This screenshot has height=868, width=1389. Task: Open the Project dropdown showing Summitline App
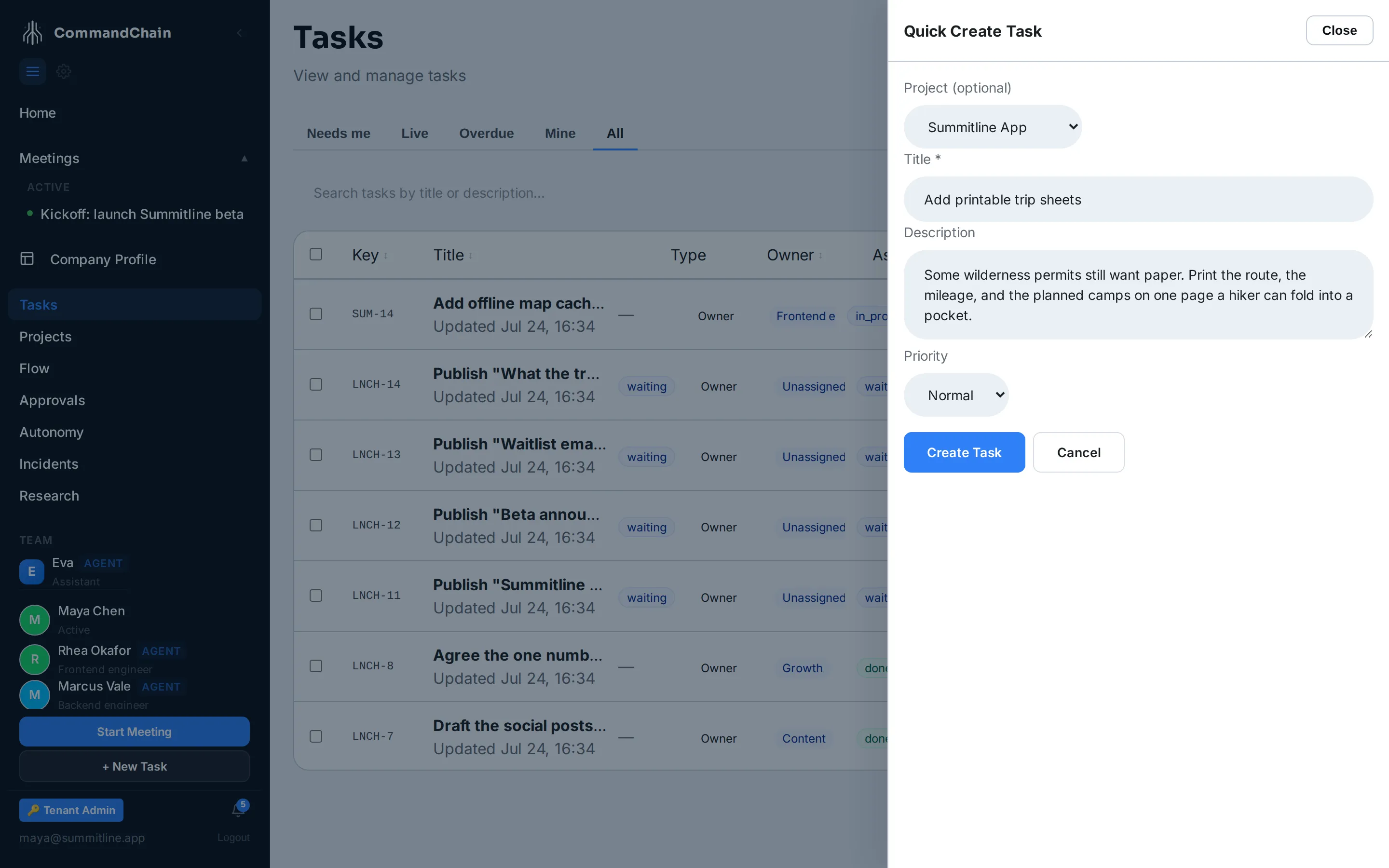(x=993, y=127)
